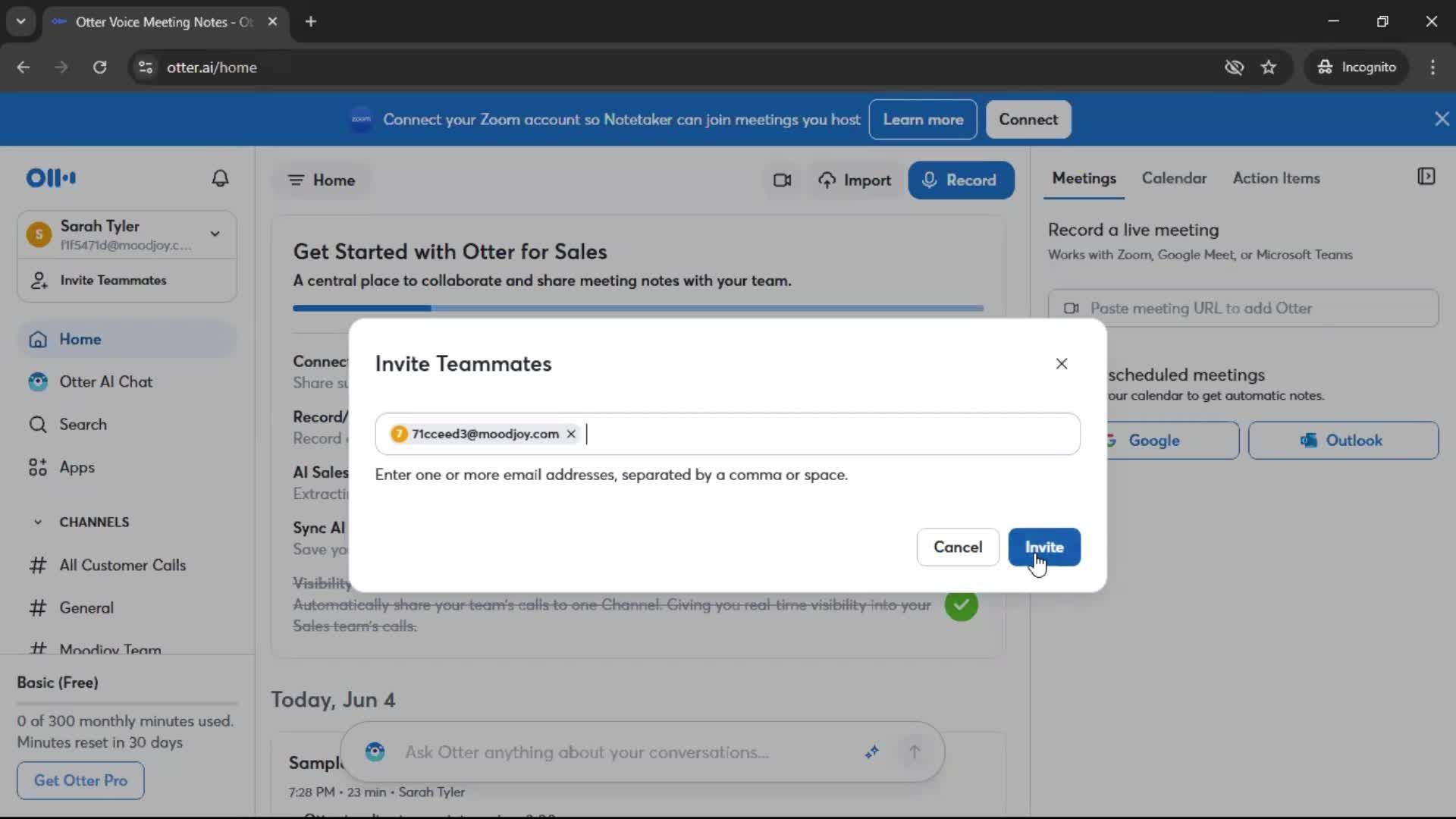Switch to the Action Items tab
This screenshot has height=819, width=1456.
click(x=1276, y=178)
